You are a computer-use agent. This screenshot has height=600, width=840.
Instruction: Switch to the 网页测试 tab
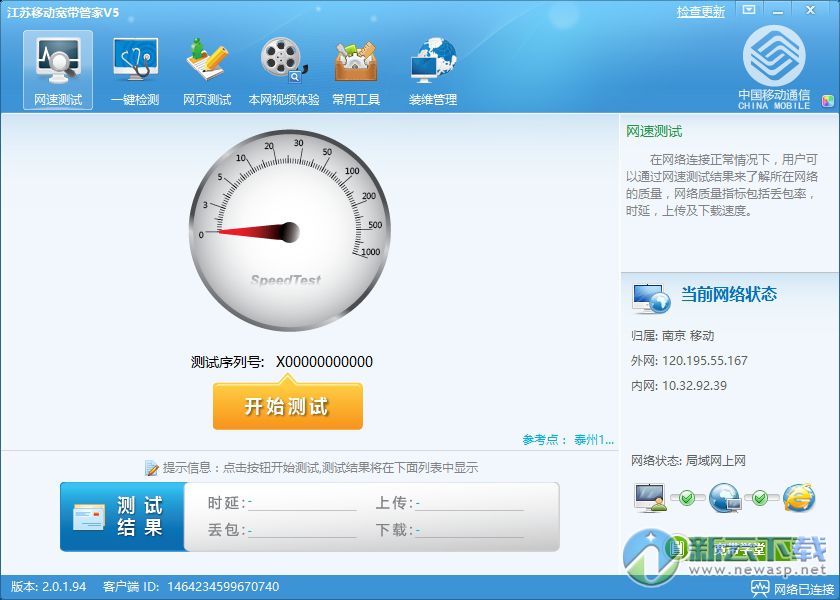pyautogui.click(x=207, y=70)
